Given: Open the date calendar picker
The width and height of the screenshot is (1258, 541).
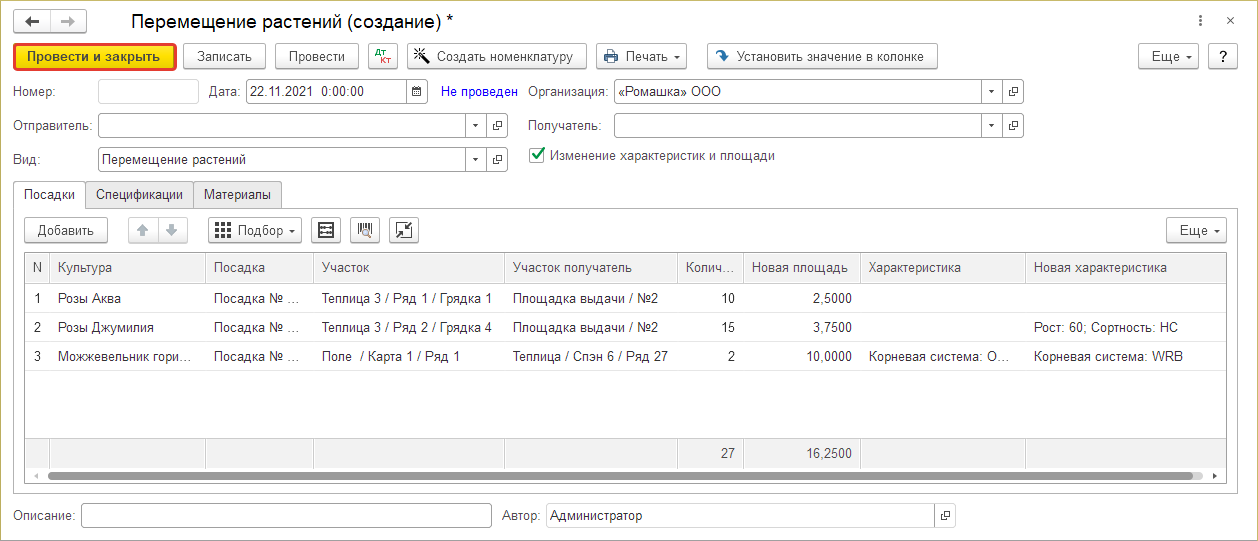Looking at the screenshot, I should [417, 92].
